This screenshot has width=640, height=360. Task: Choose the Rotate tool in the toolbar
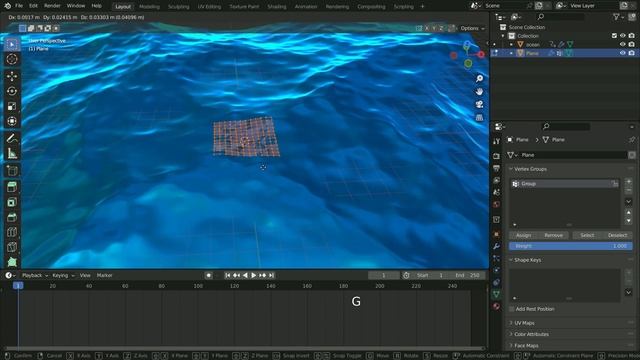(12, 91)
